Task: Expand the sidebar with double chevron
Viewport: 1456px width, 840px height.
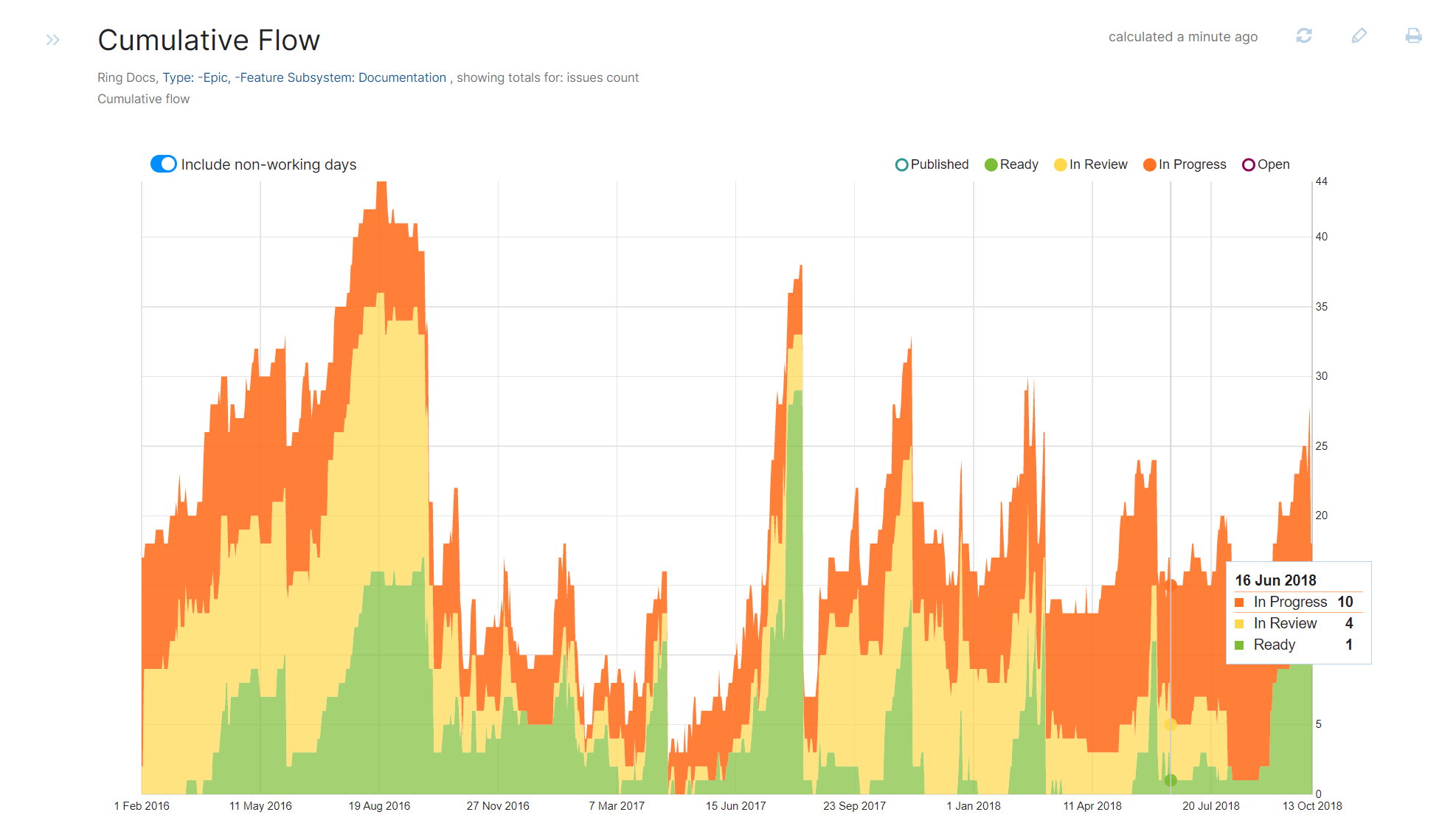Action: point(52,40)
